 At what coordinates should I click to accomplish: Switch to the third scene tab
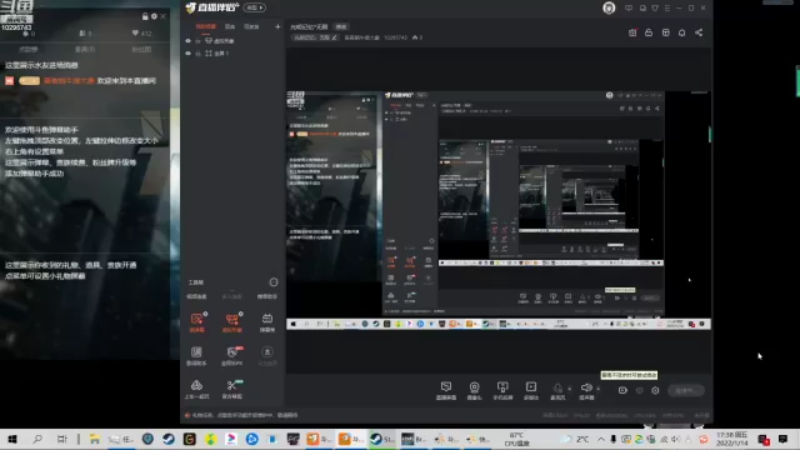[x=252, y=27]
